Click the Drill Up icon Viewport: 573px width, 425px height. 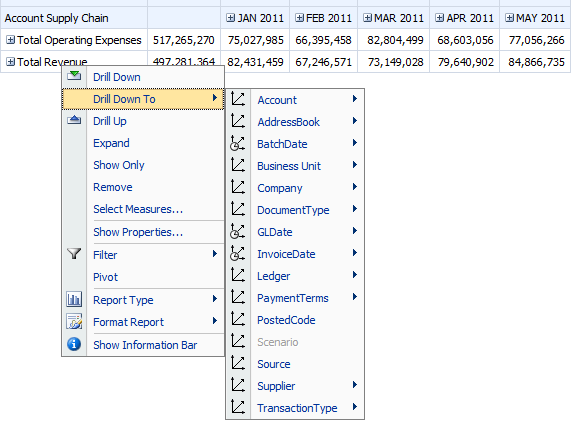pyautogui.click(x=74, y=120)
